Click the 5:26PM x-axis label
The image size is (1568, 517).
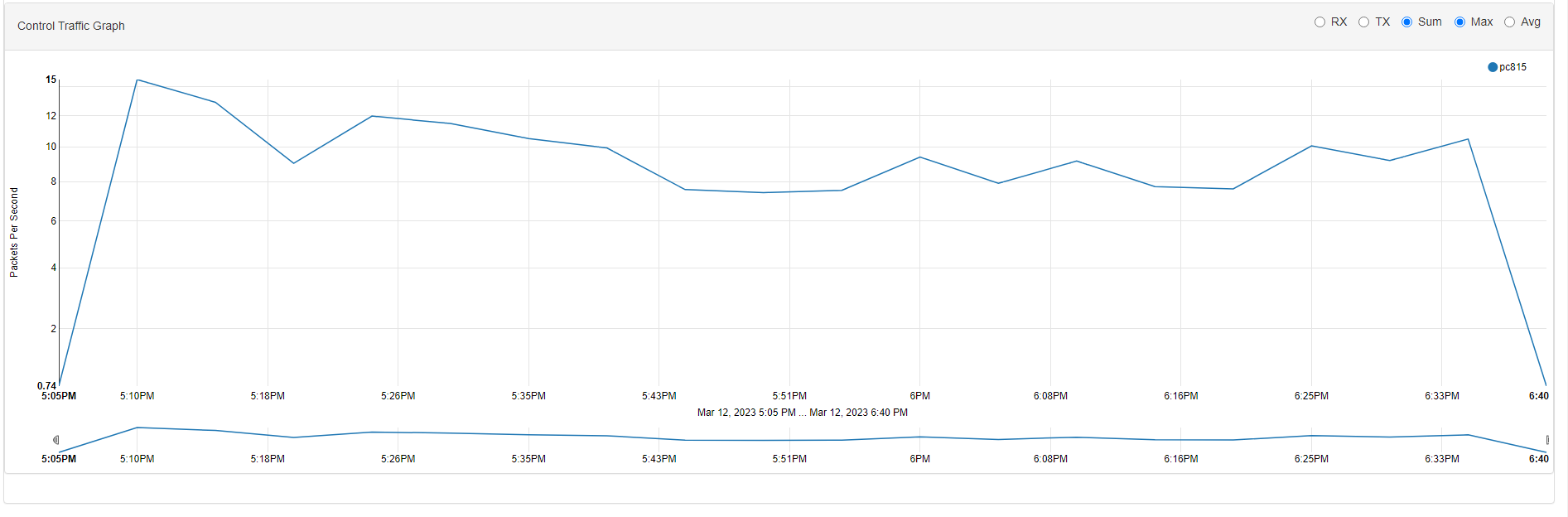(x=398, y=396)
